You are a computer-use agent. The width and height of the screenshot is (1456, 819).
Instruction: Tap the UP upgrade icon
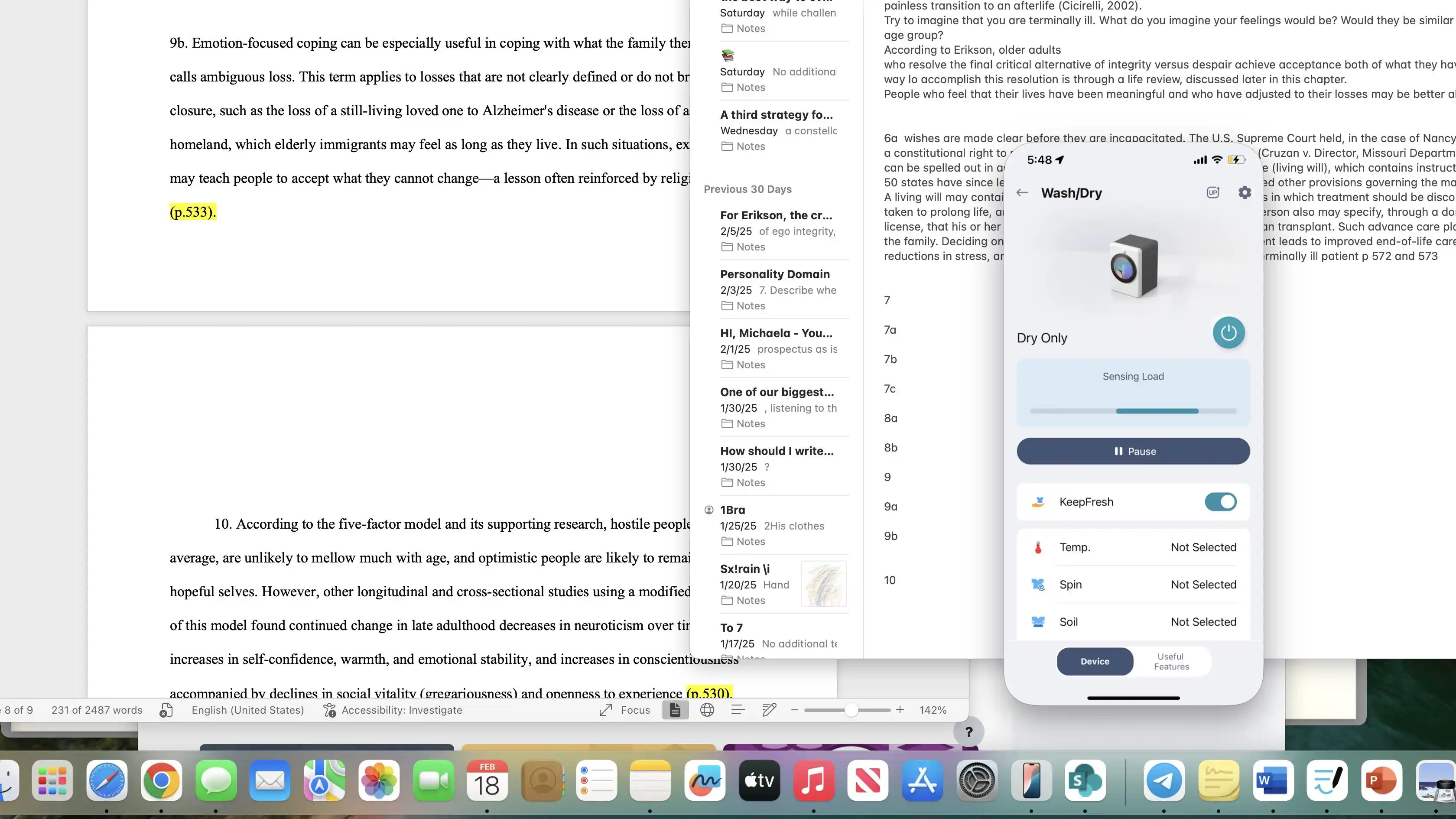pyautogui.click(x=1212, y=193)
